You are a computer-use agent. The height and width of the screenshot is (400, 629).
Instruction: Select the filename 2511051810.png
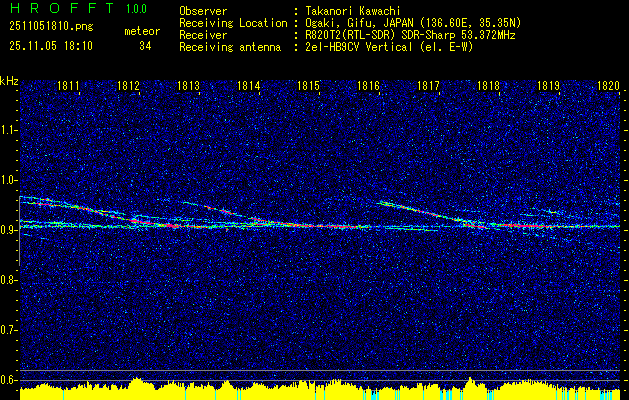[51, 27]
